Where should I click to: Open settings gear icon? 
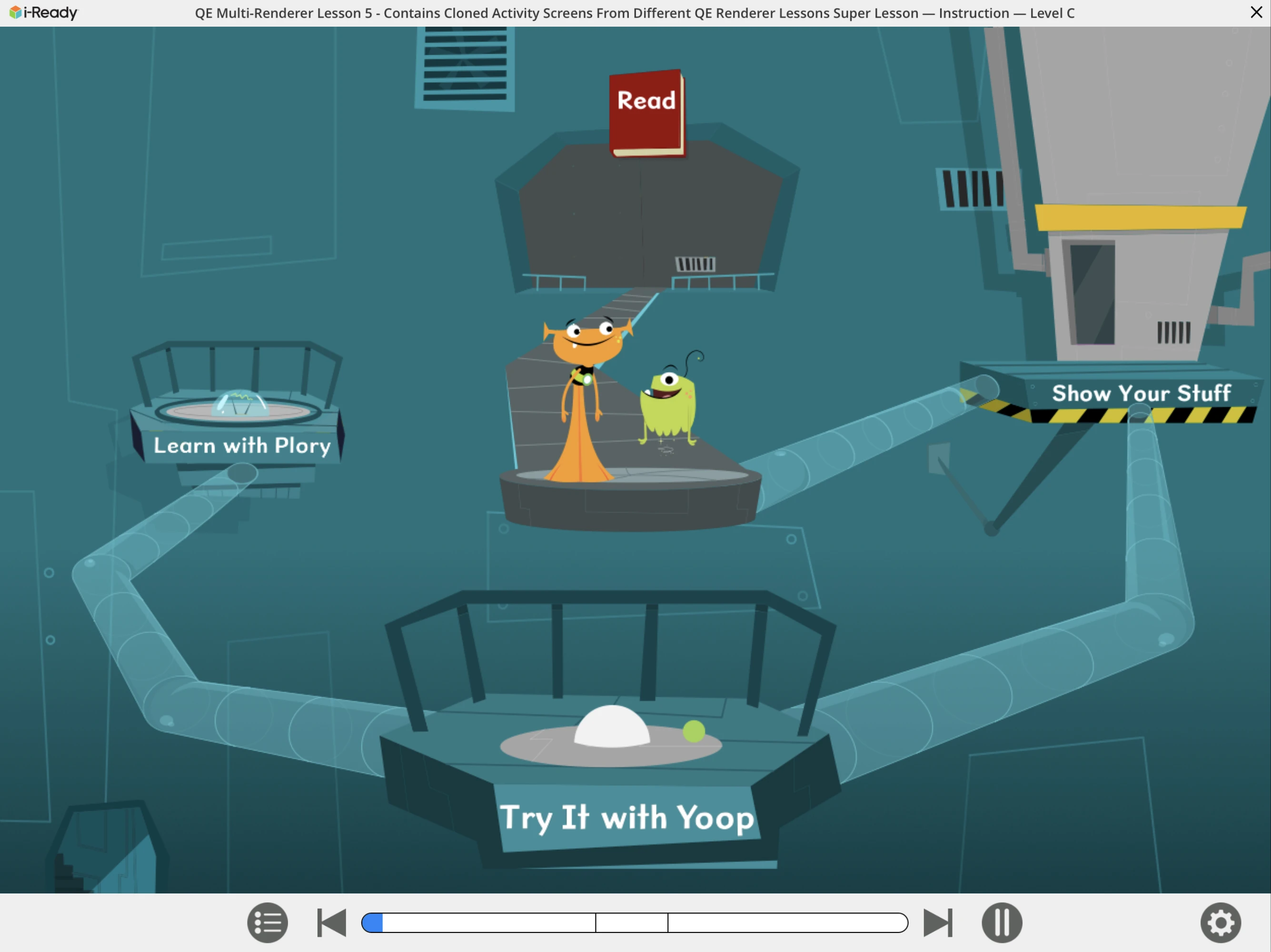tap(1221, 922)
